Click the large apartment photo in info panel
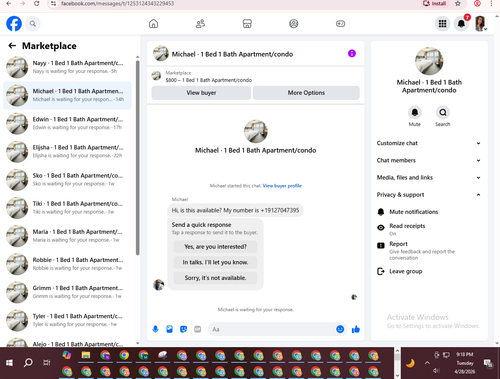Image resolution: width=500 pixels, height=379 pixels. [429, 61]
